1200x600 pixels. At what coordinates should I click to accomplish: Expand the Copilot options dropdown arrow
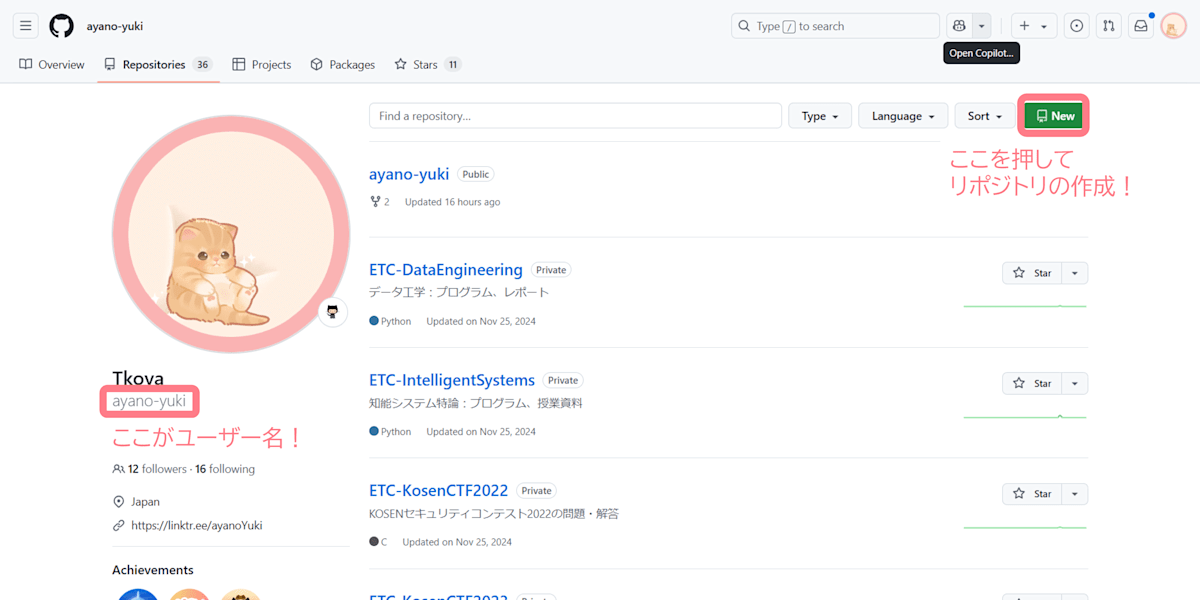pos(982,26)
